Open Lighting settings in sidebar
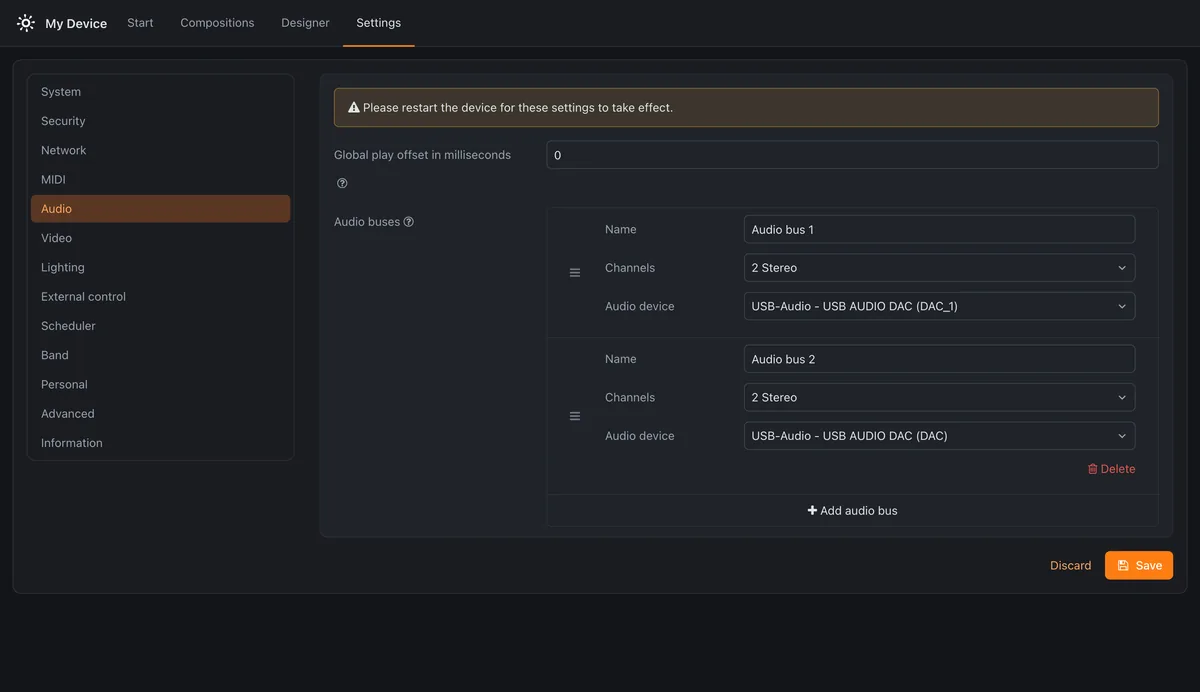1200x692 pixels. [x=161, y=267]
